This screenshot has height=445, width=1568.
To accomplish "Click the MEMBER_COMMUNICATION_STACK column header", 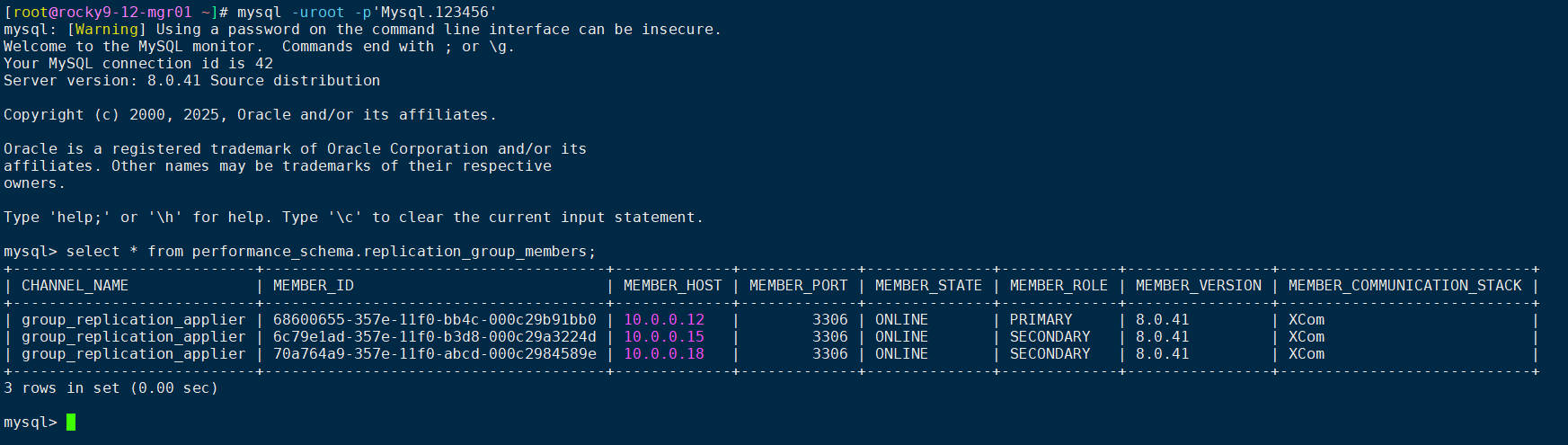I will (1404, 286).
